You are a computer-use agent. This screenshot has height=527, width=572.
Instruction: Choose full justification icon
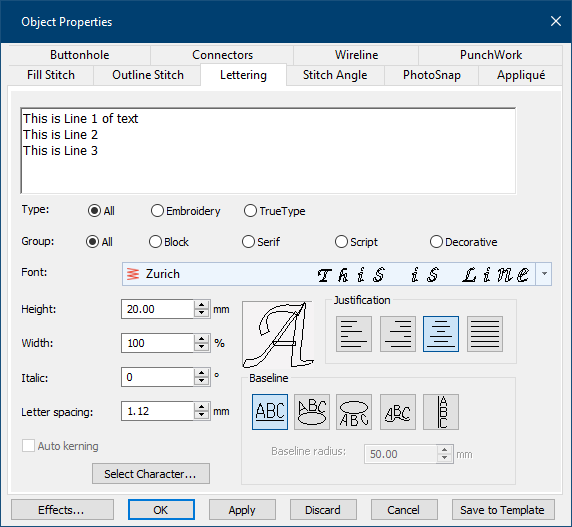click(484, 334)
